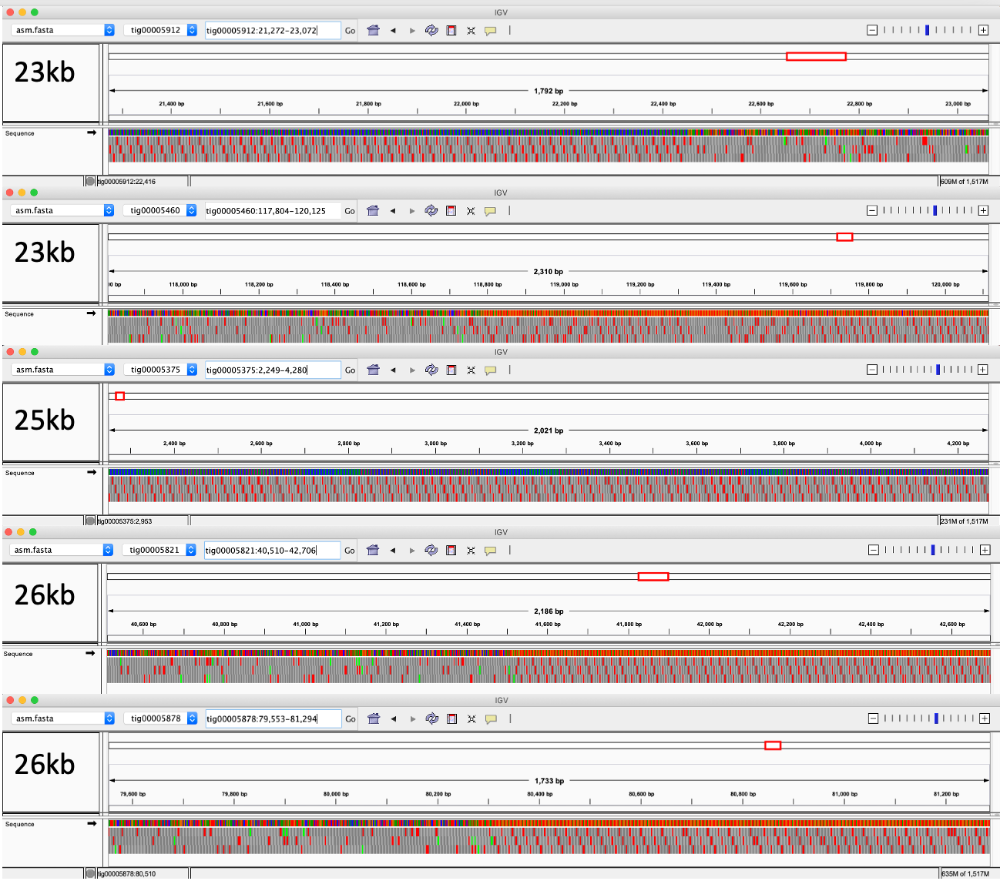Zoom out with minus in tig00005912 window
The height and width of the screenshot is (881, 1000).
872,30
